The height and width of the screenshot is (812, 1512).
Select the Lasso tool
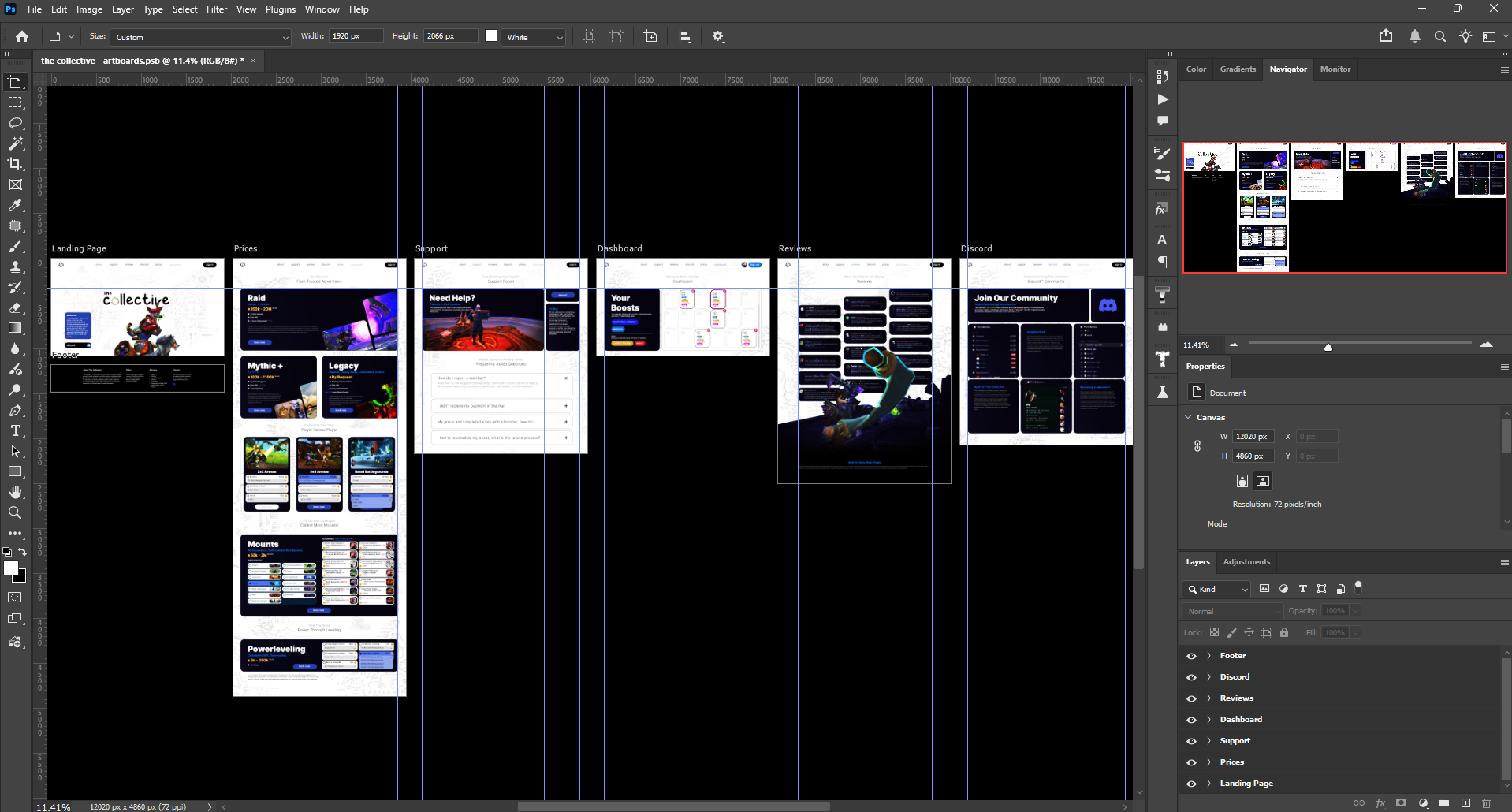(15, 124)
